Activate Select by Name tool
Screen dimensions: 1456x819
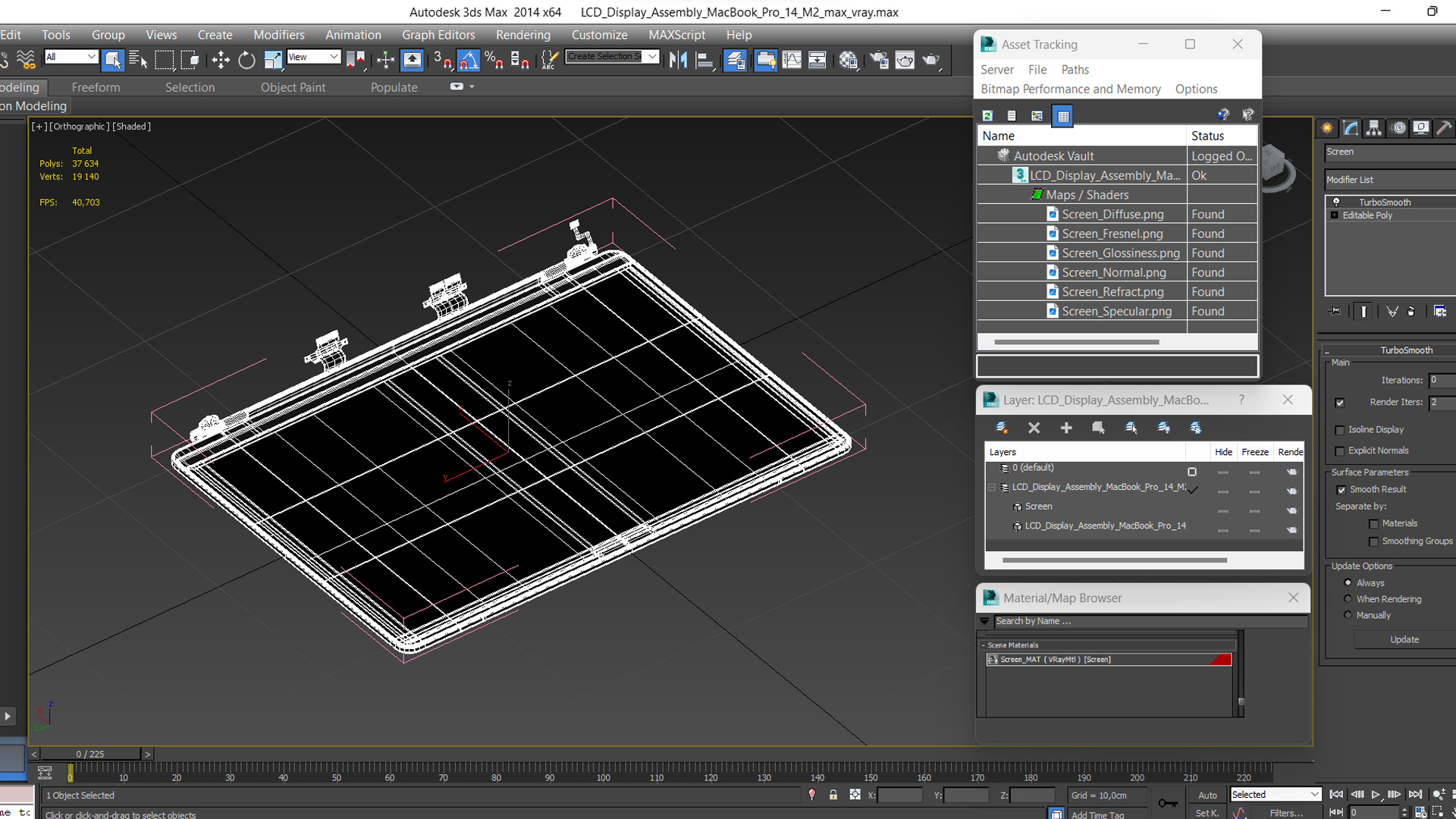click(x=138, y=59)
